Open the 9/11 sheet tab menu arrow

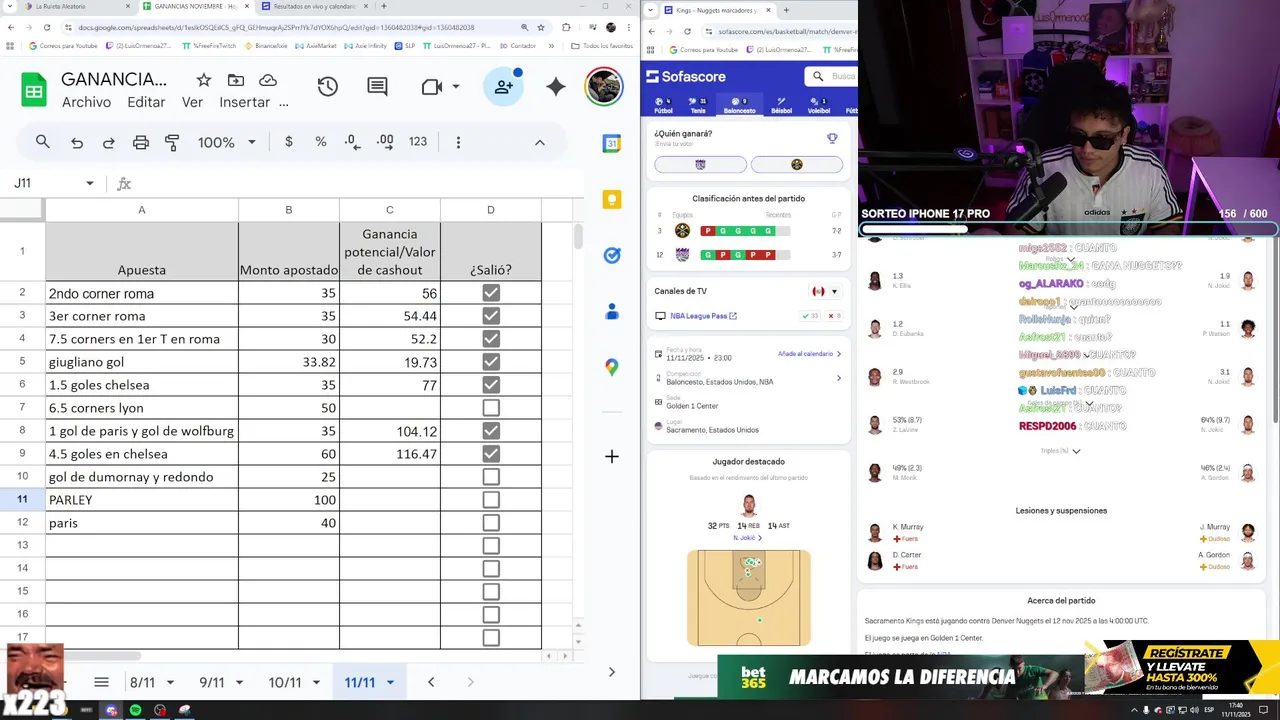point(240,683)
